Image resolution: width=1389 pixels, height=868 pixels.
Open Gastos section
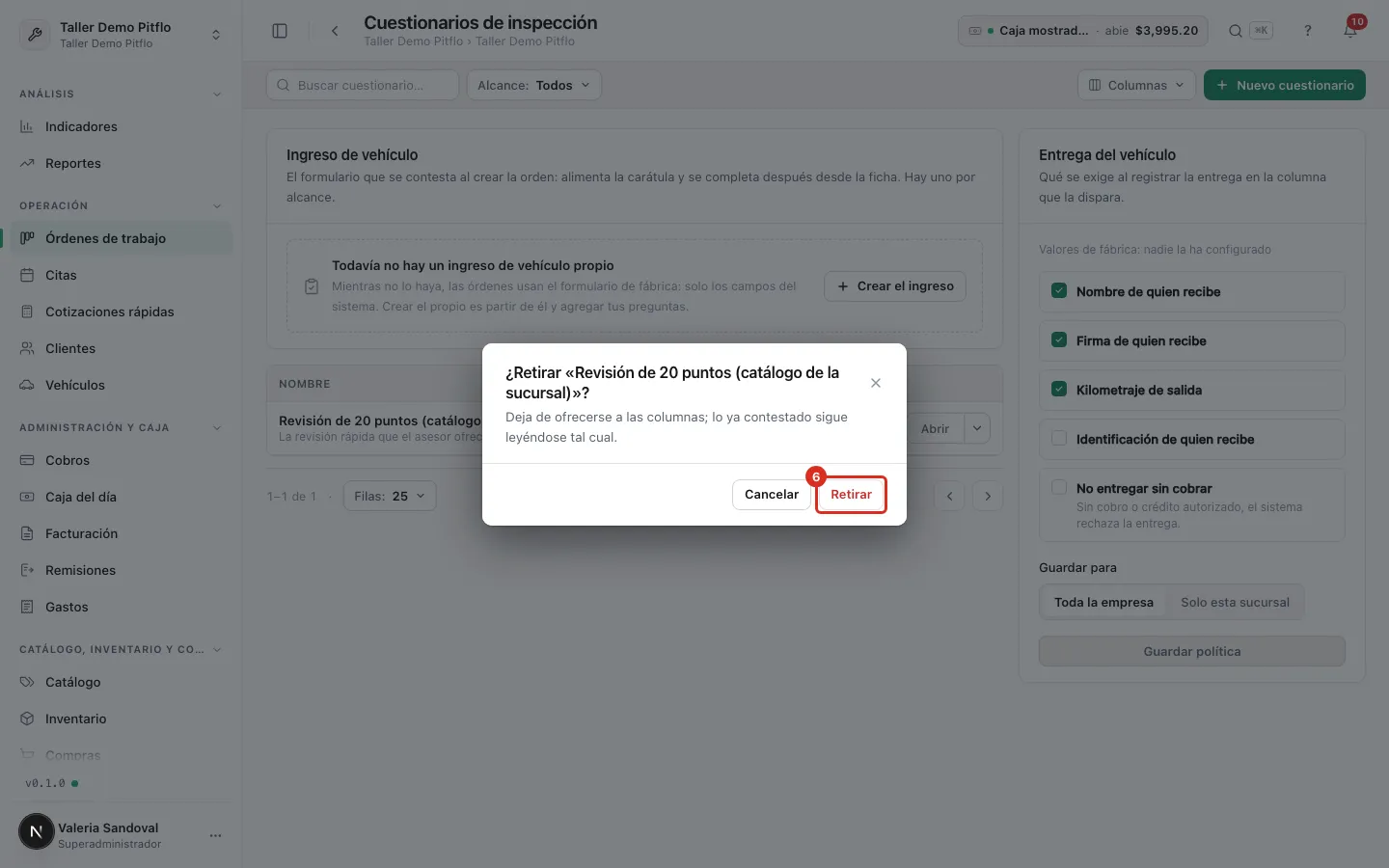tap(121, 607)
